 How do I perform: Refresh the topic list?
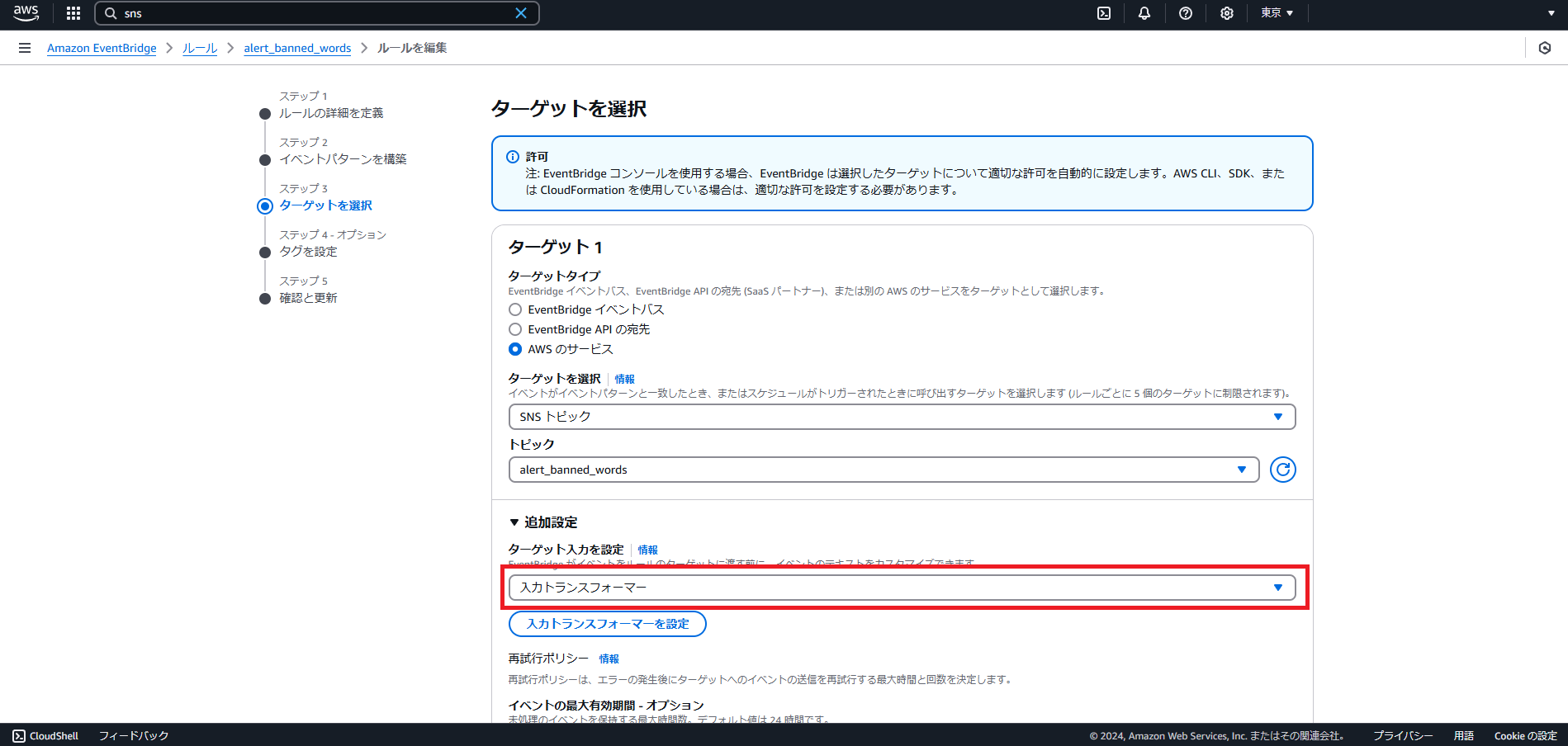[x=1282, y=470]
